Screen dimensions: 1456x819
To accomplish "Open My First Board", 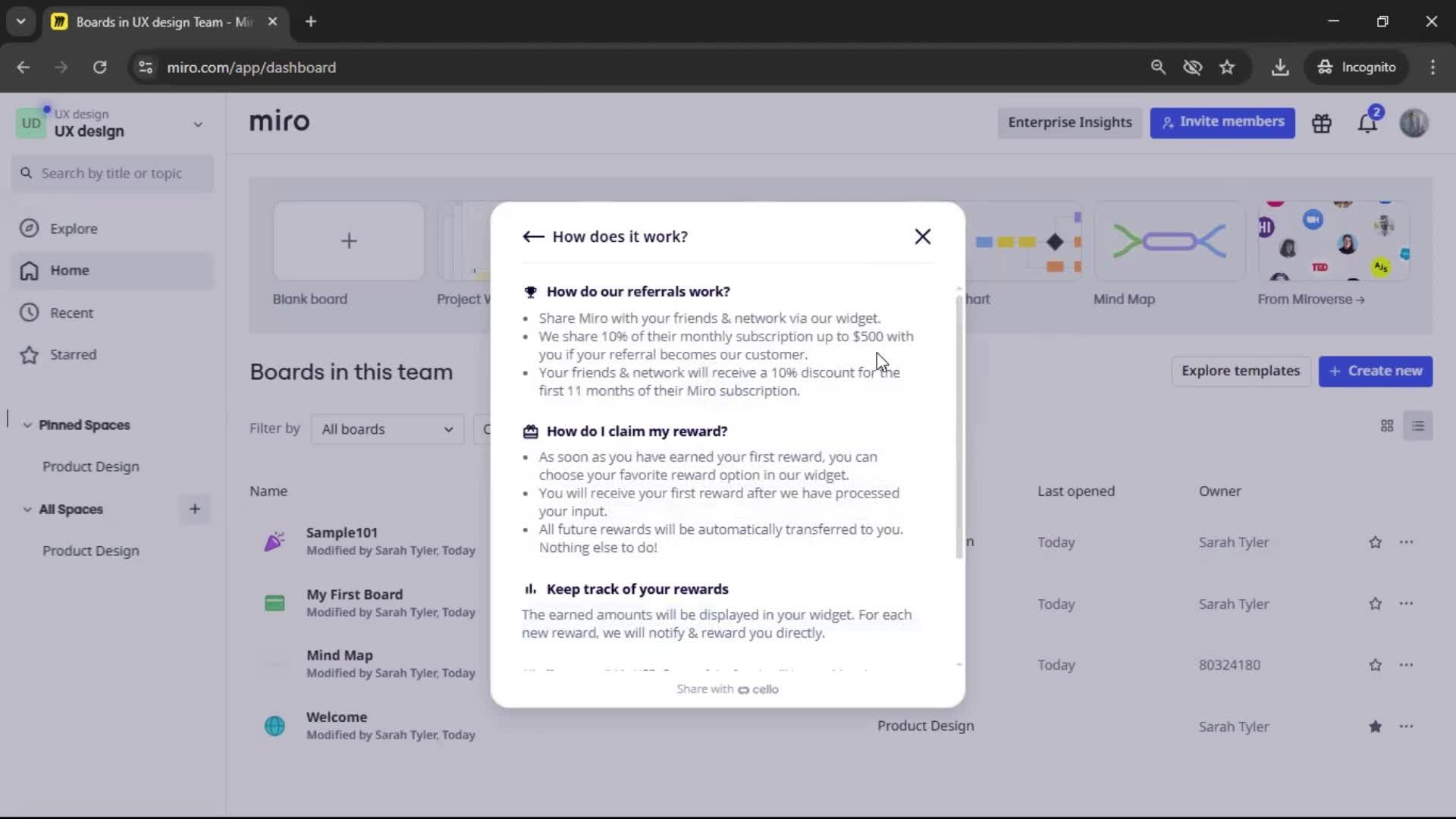I will (x=354, y=595).
